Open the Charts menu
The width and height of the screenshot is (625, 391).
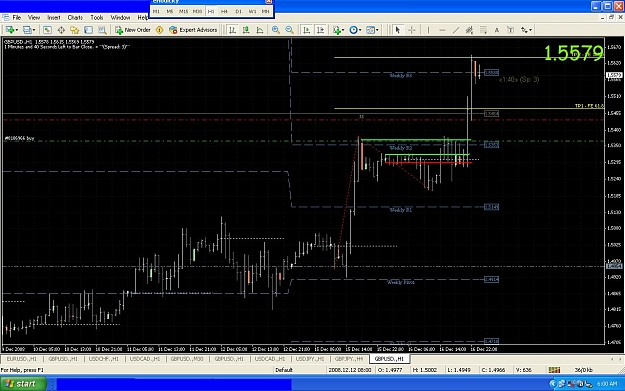[x=75, y=18]
